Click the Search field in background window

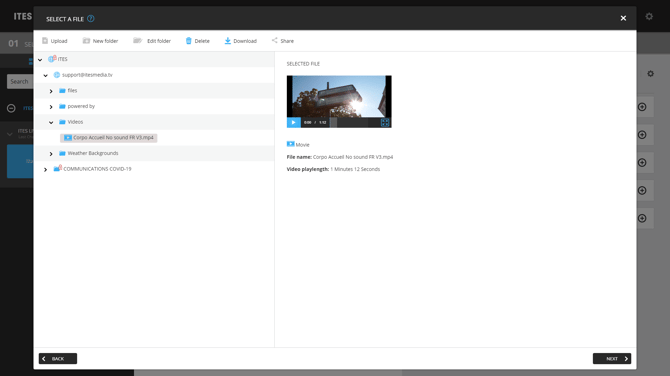coord(20,81)
